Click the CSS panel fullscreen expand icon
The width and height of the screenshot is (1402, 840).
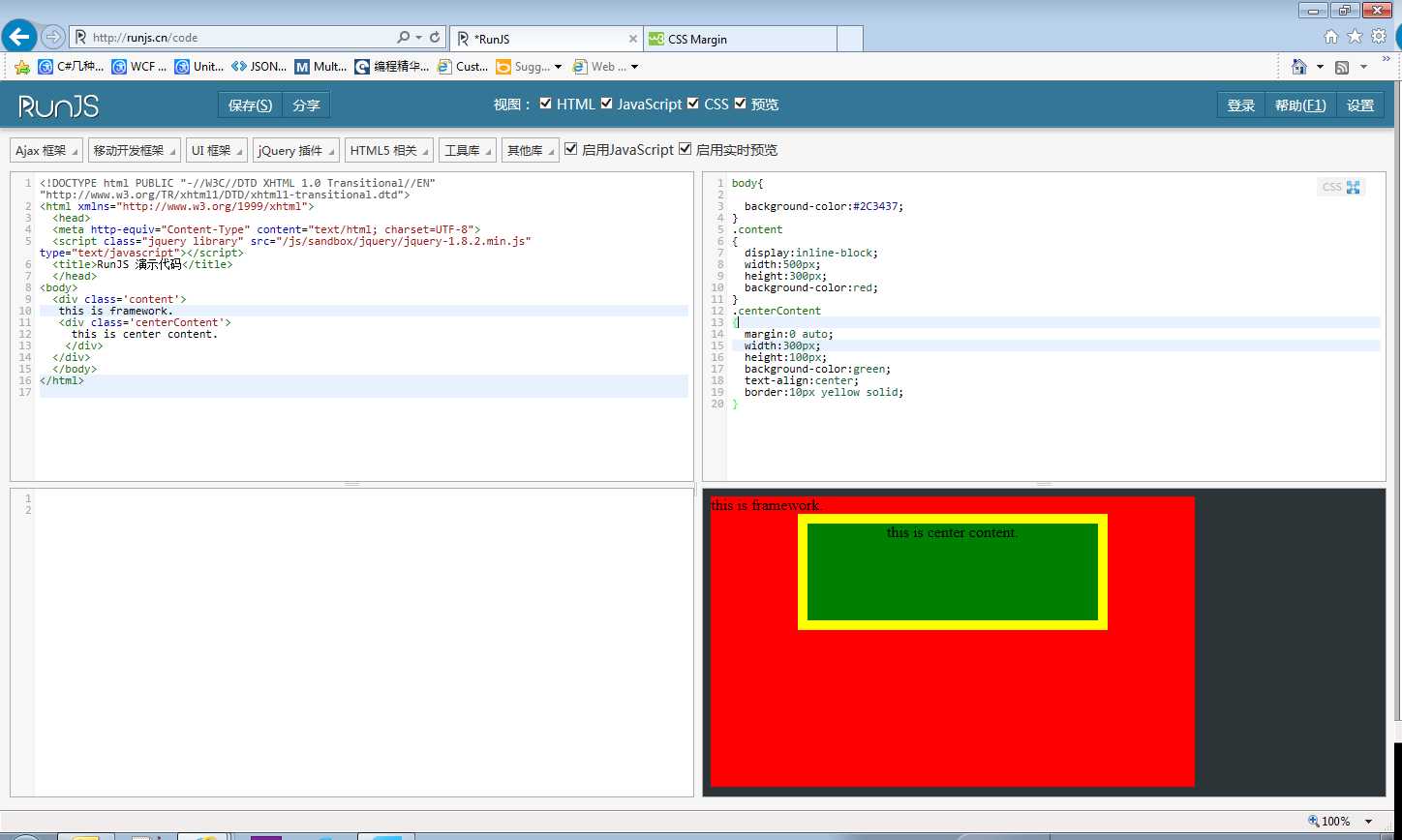click(1354, 187)
